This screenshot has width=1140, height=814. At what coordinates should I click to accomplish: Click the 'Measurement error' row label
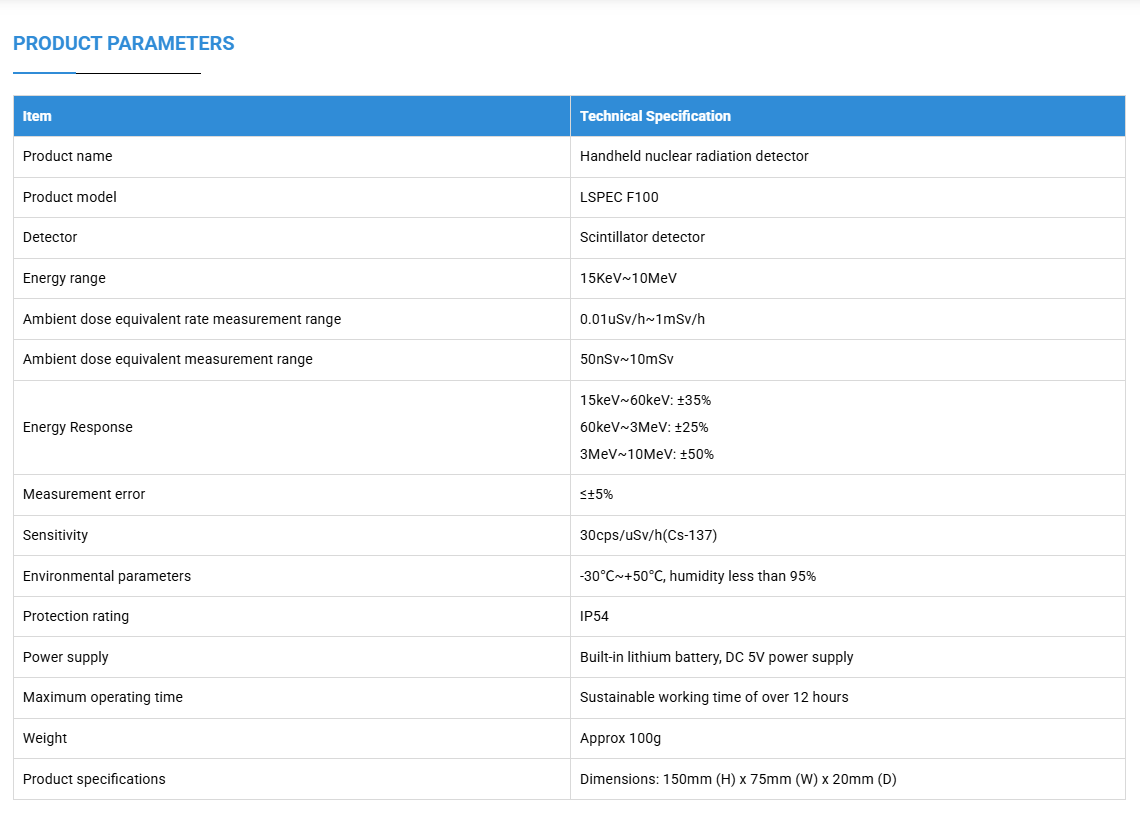(84, 494)
